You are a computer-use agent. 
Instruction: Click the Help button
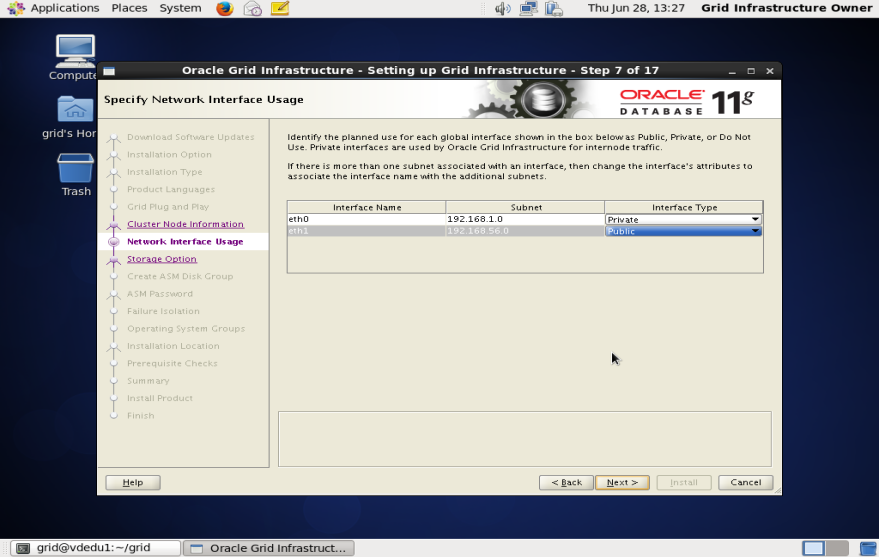pyautogui.click(x=133, y=482)
